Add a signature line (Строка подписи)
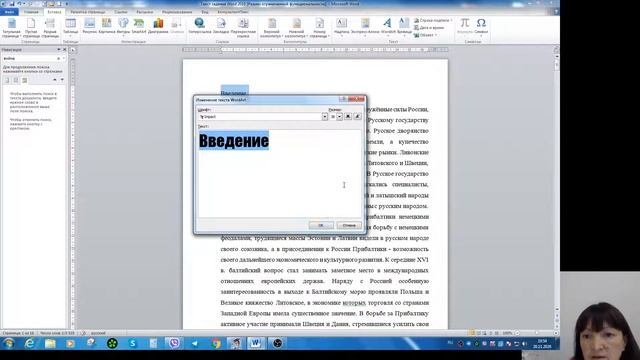The image size is (640, 360). [x=433, y=20]
